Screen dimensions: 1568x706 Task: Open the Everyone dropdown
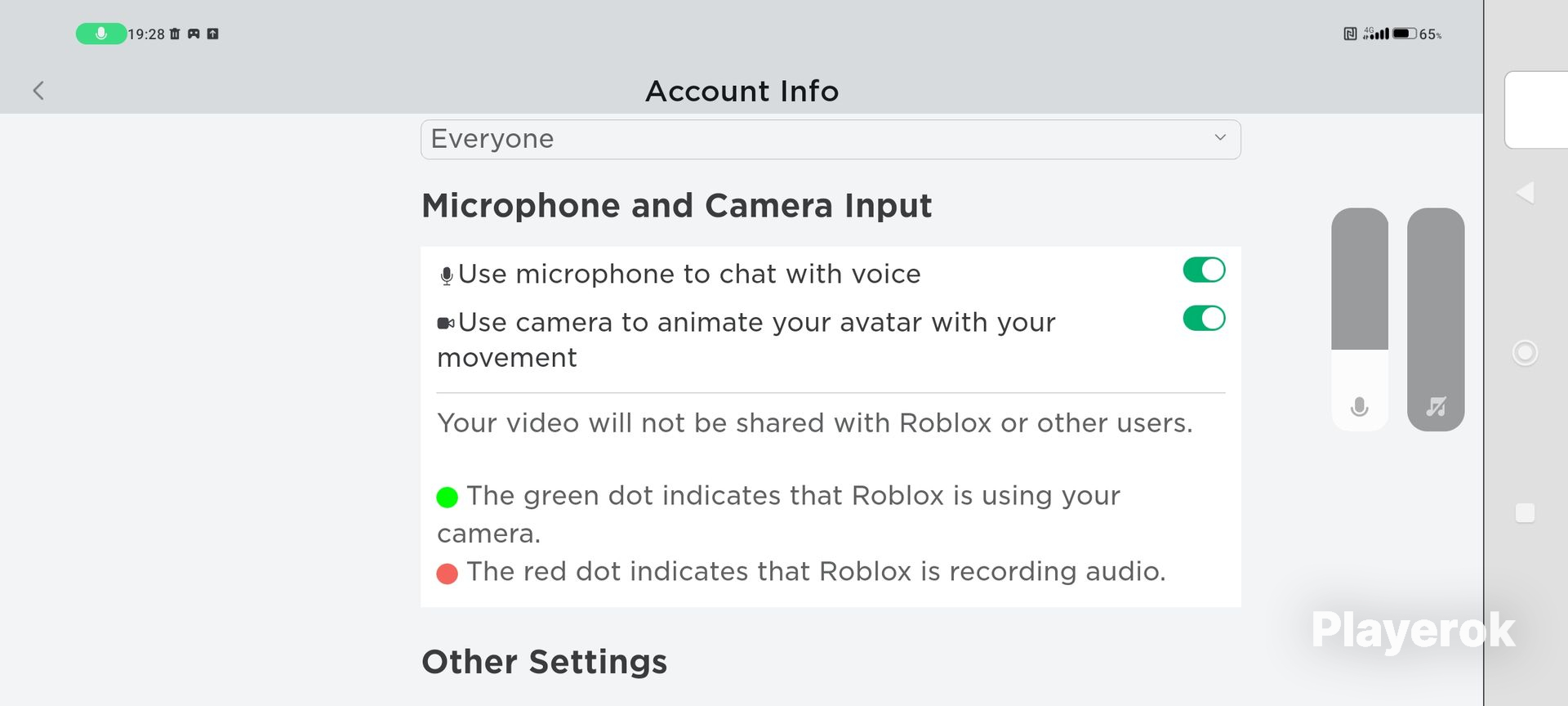[831, 139]
